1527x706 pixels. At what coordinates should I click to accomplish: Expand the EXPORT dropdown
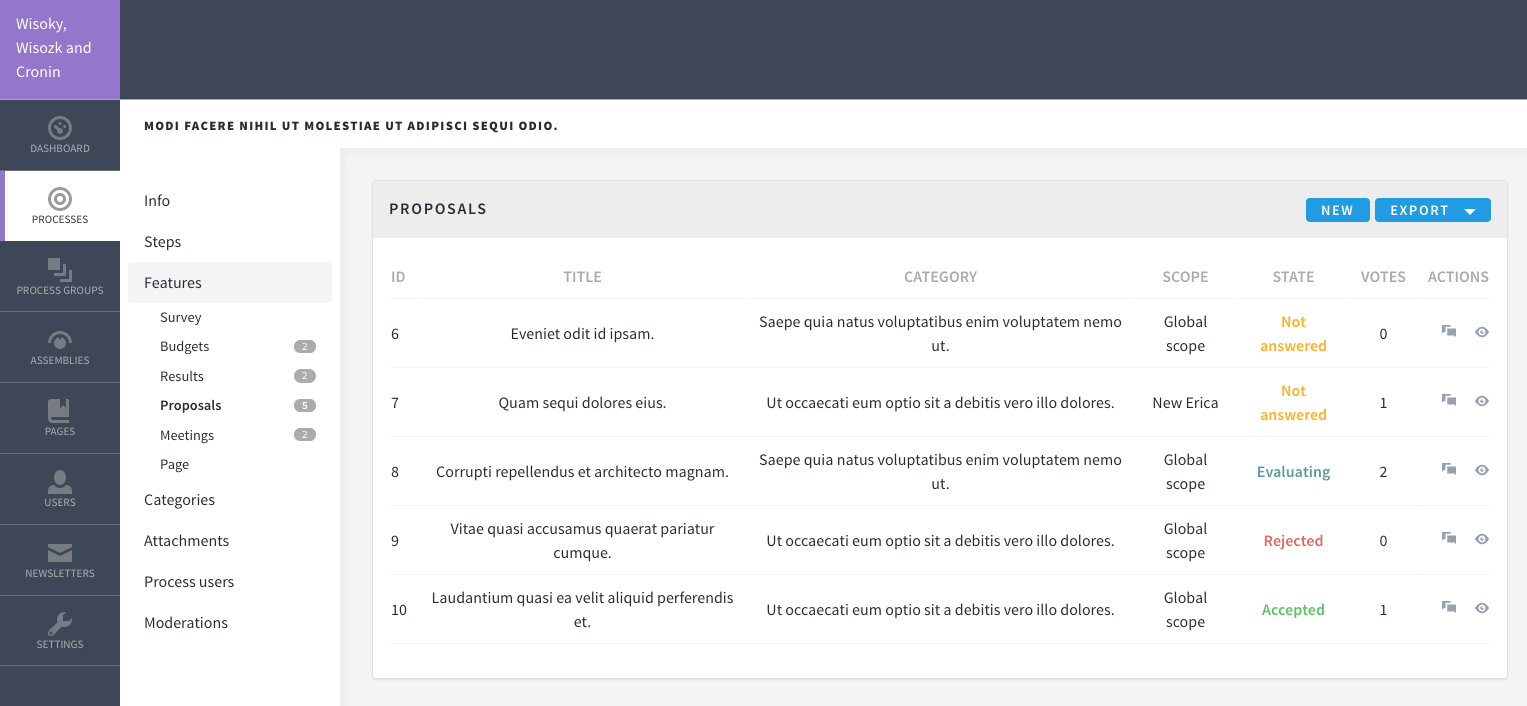click(x=1432, y=210)
